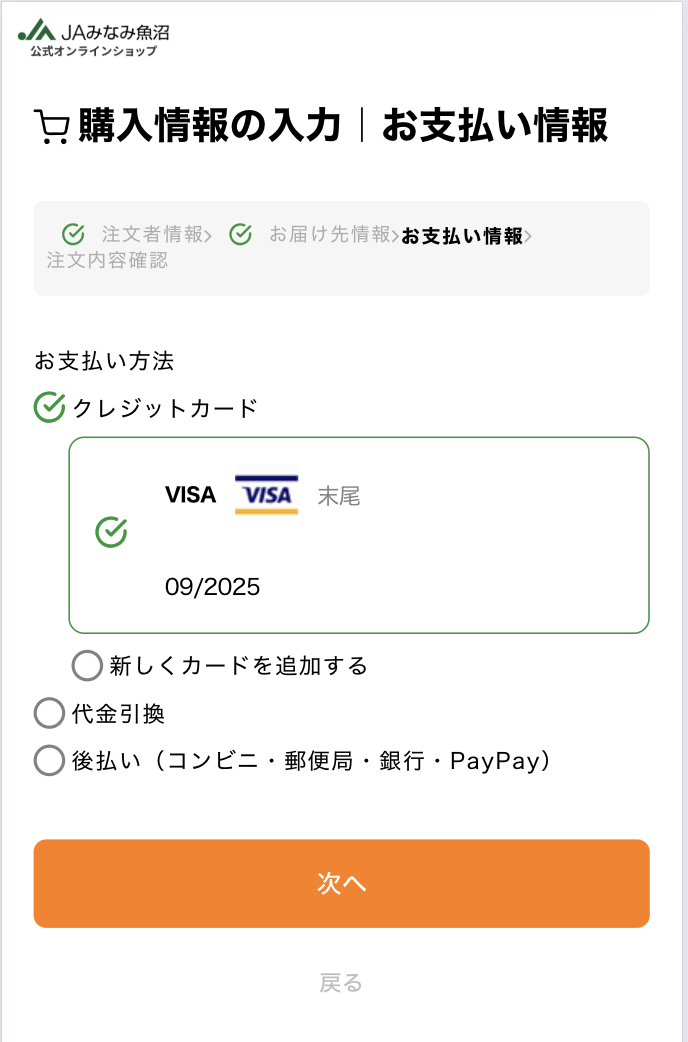Click the chevron after お支払い情報 step

coord(528,237)
